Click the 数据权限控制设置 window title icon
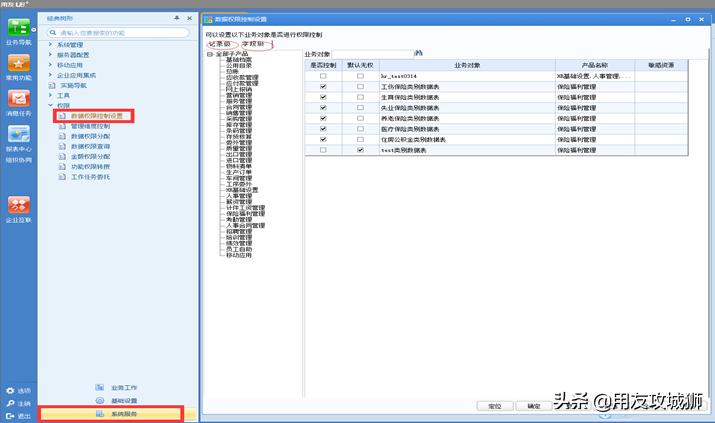The width and height of the screenshot is (715, 423). tap(208, 19)
